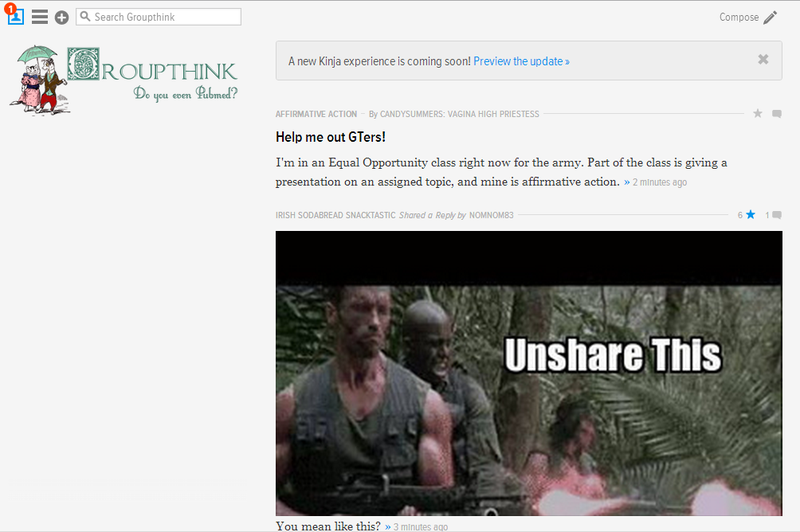
Task: Click the Do you even Pubmed? tagline
Action: (185, 93)
